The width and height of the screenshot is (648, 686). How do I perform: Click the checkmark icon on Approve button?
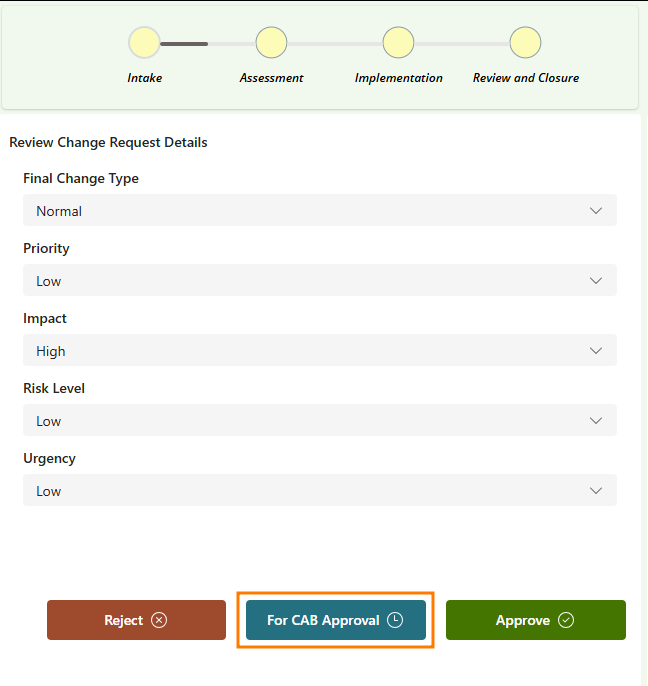click(x=566, y=620)
